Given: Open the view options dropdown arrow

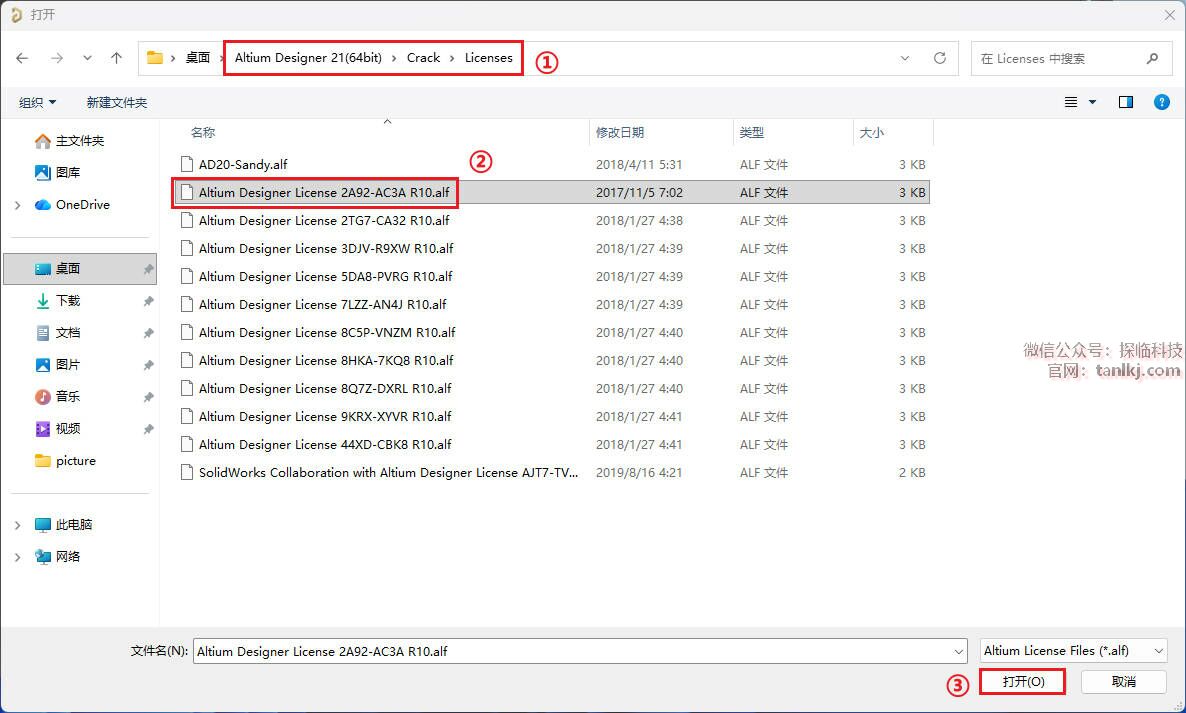Looking at the screenshot, I should tap(1092, 102).
